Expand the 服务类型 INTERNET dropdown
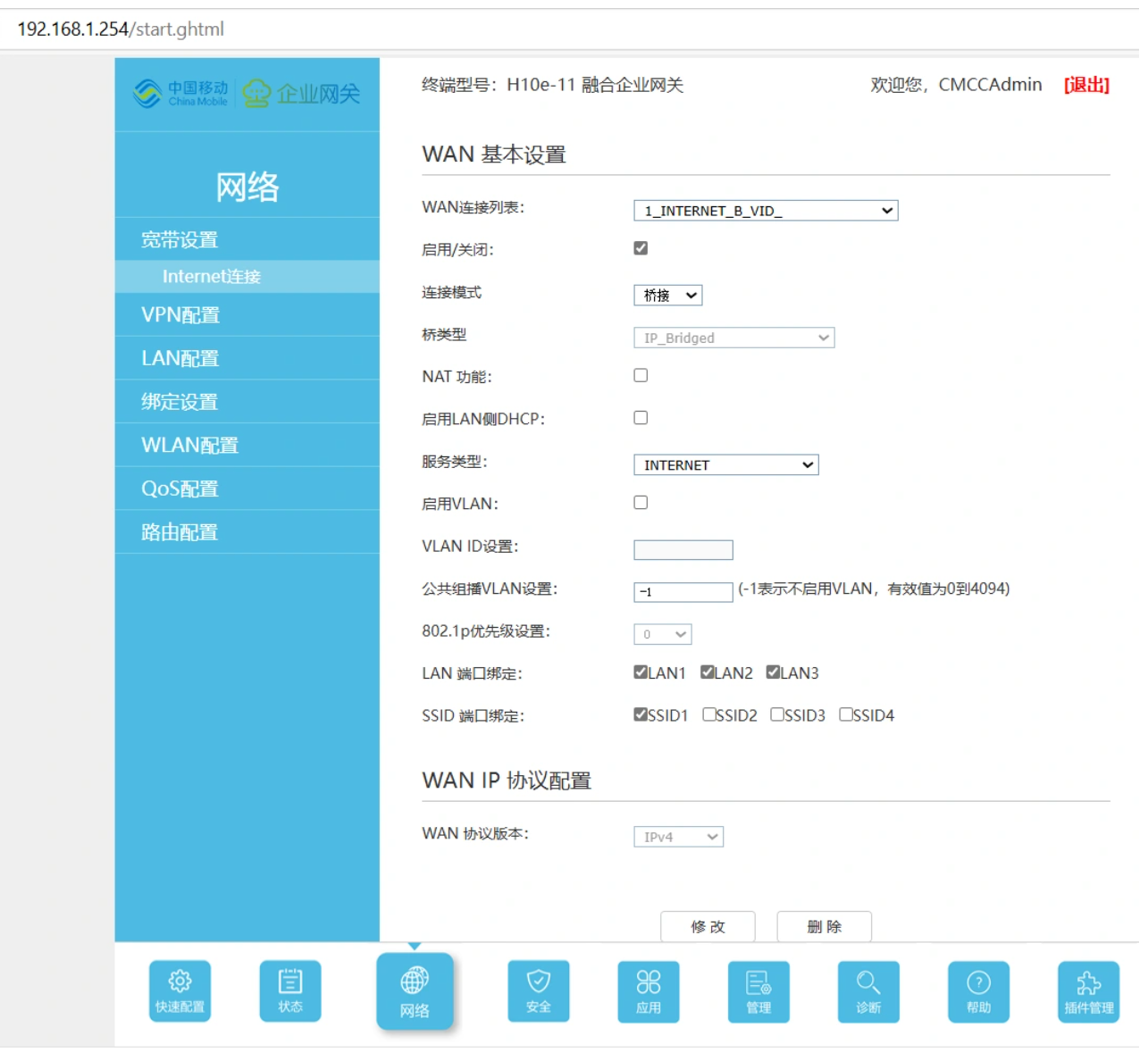The width and height of the screenshot is (1148, 1052). (725, 465)
